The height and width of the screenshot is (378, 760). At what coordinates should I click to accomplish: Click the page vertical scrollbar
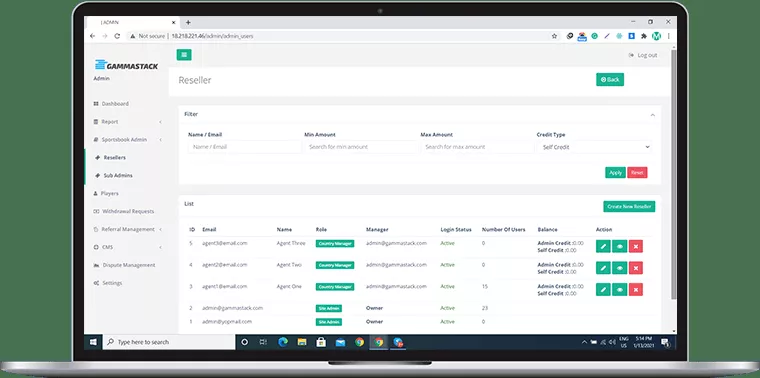click(673, 174)
